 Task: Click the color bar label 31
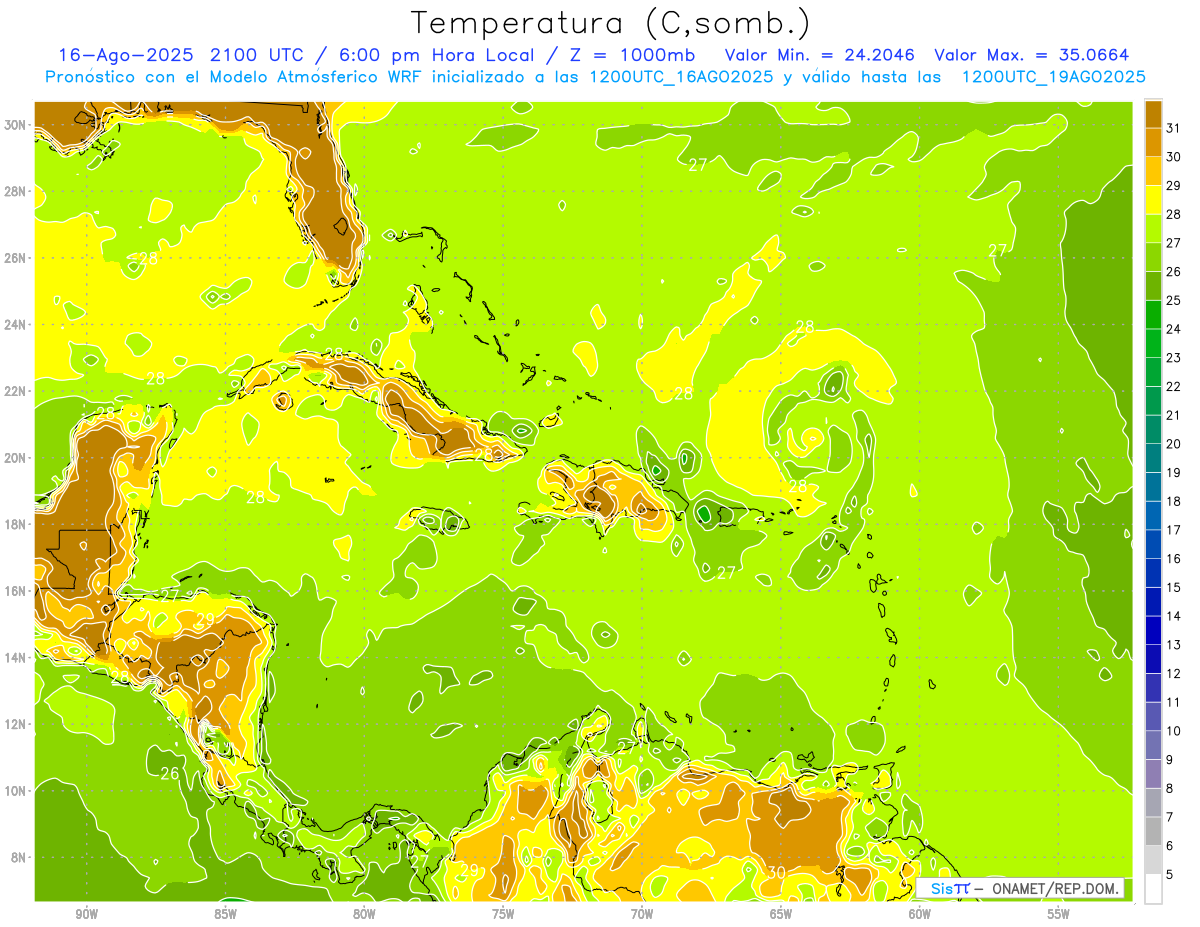click(1173, 128)
